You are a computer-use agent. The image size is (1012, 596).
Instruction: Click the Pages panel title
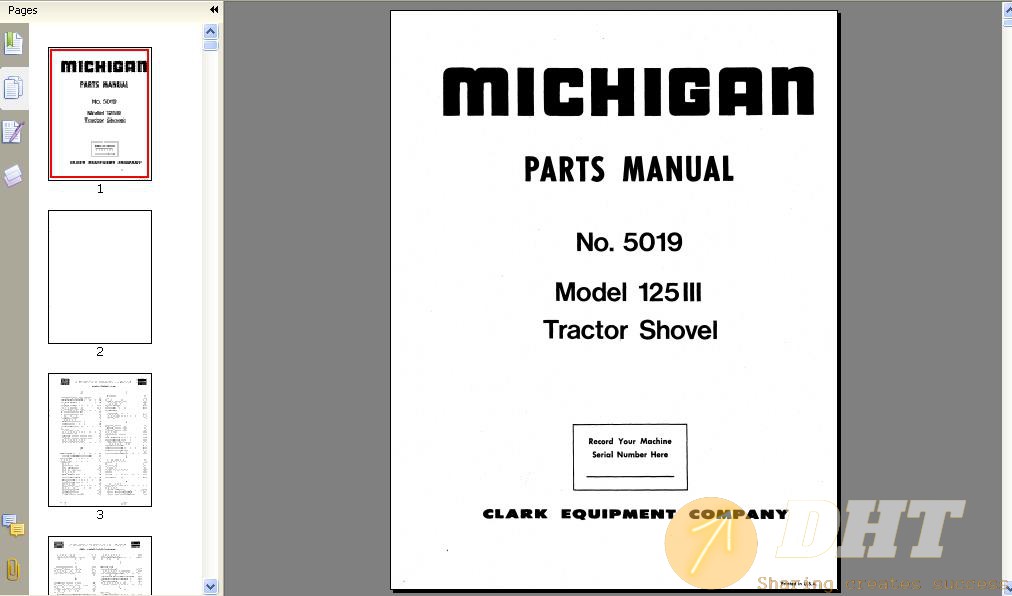point(23,10)
